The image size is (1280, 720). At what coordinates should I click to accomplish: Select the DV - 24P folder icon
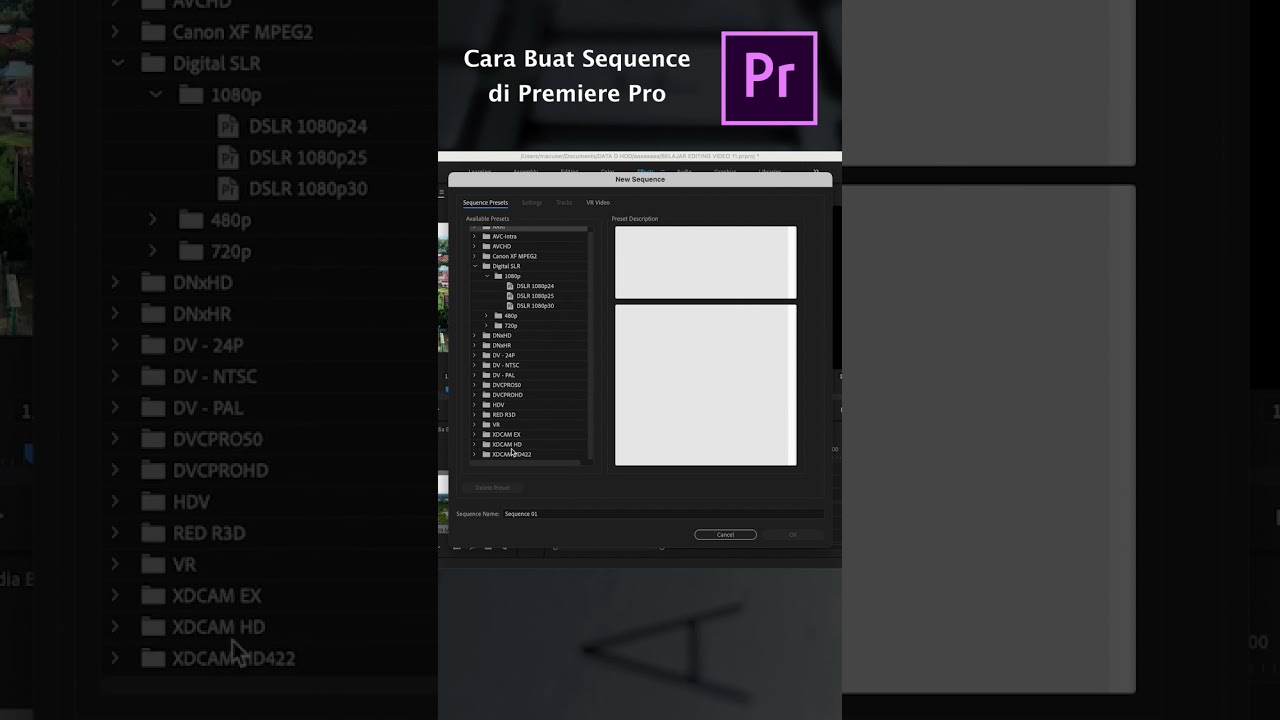click(x=486, y=355)
